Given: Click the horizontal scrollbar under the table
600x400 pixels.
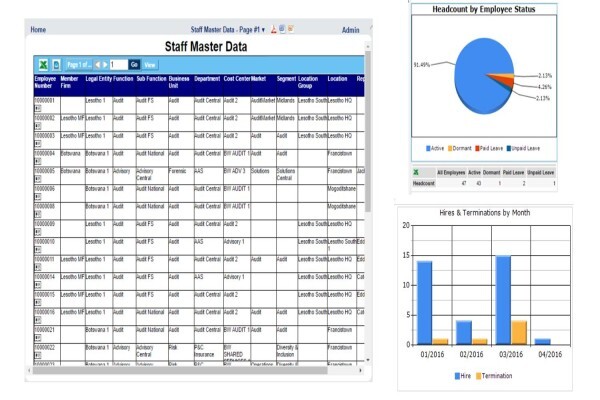Looking at the screenshot, I should click(x=181, y=371).
